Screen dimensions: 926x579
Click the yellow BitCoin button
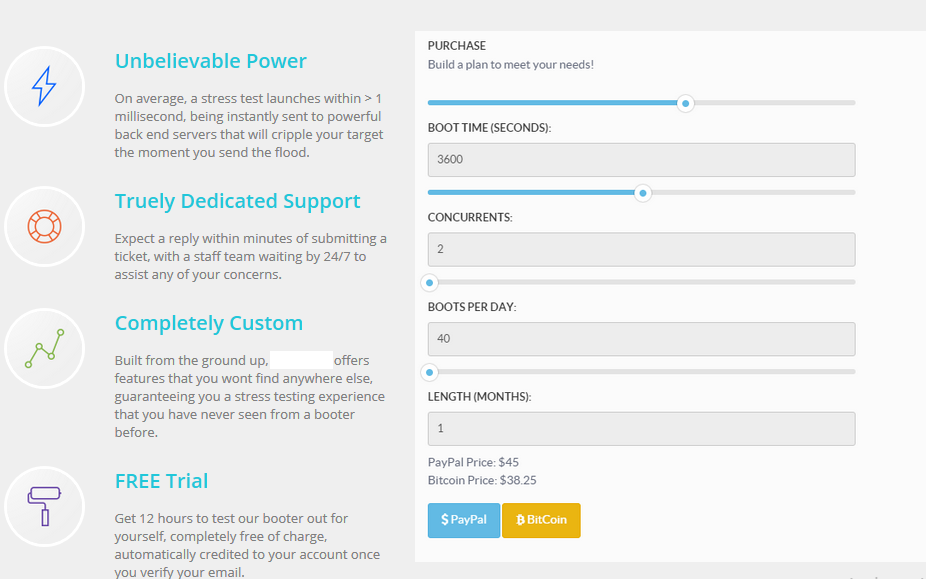(x=541, y=521)
